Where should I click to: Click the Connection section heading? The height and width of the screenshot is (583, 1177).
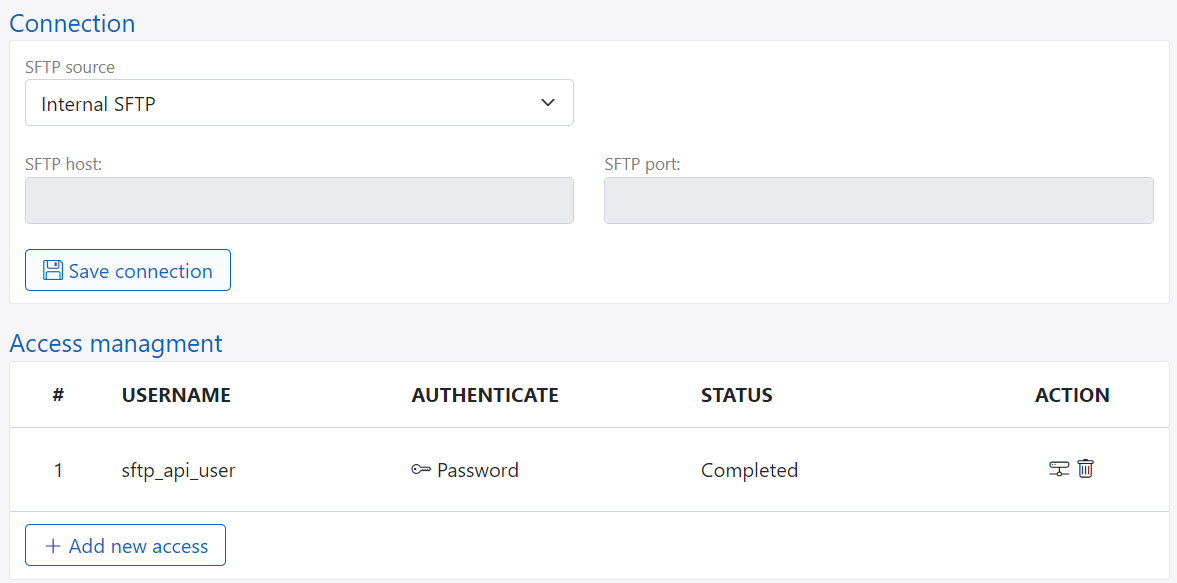(71, 23)
